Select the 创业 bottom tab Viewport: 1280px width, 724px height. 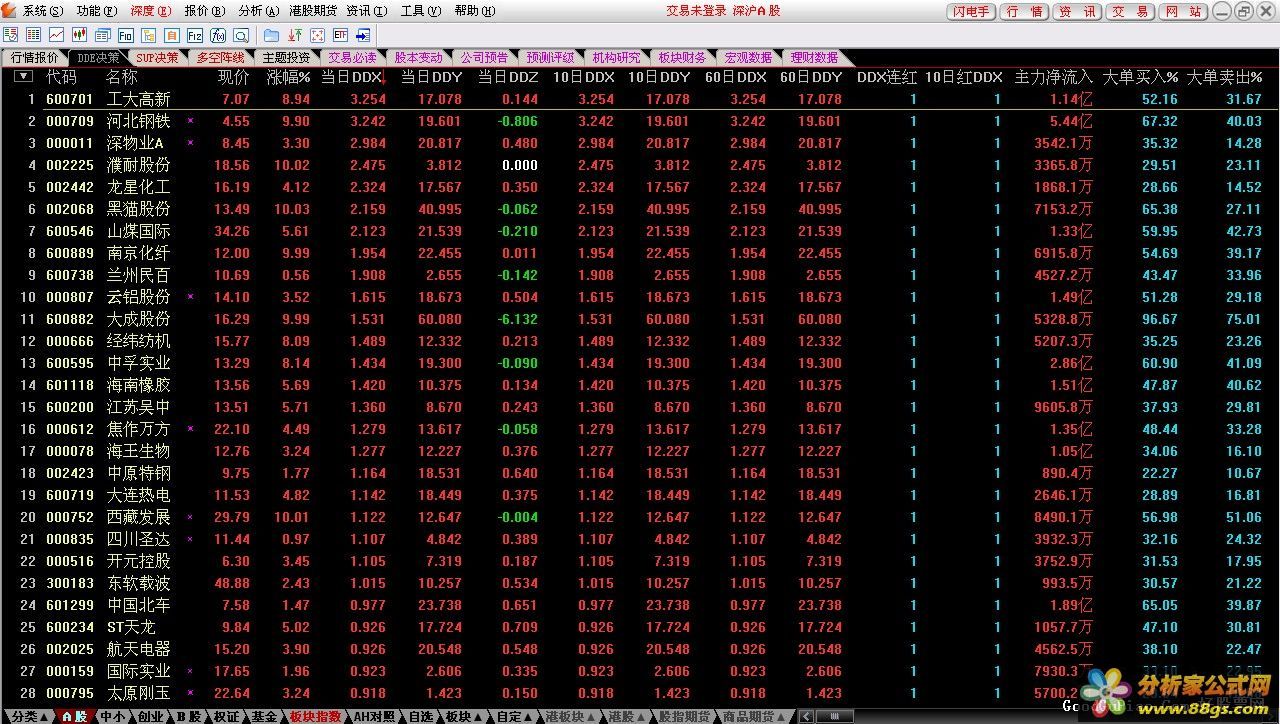pyautogui.click(x=150, y=717)
